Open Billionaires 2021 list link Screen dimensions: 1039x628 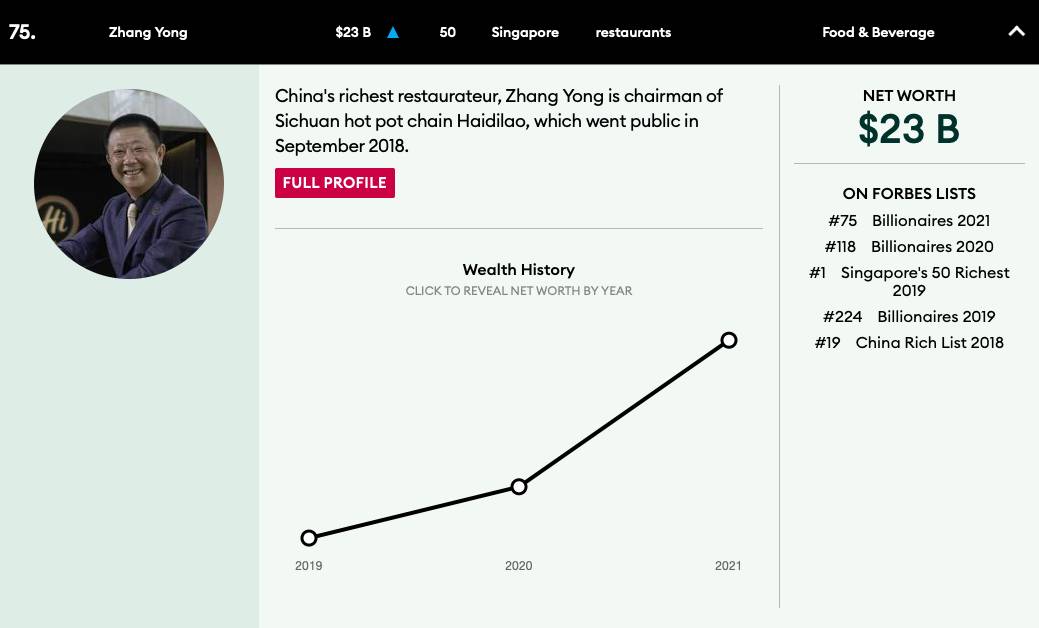930,220
